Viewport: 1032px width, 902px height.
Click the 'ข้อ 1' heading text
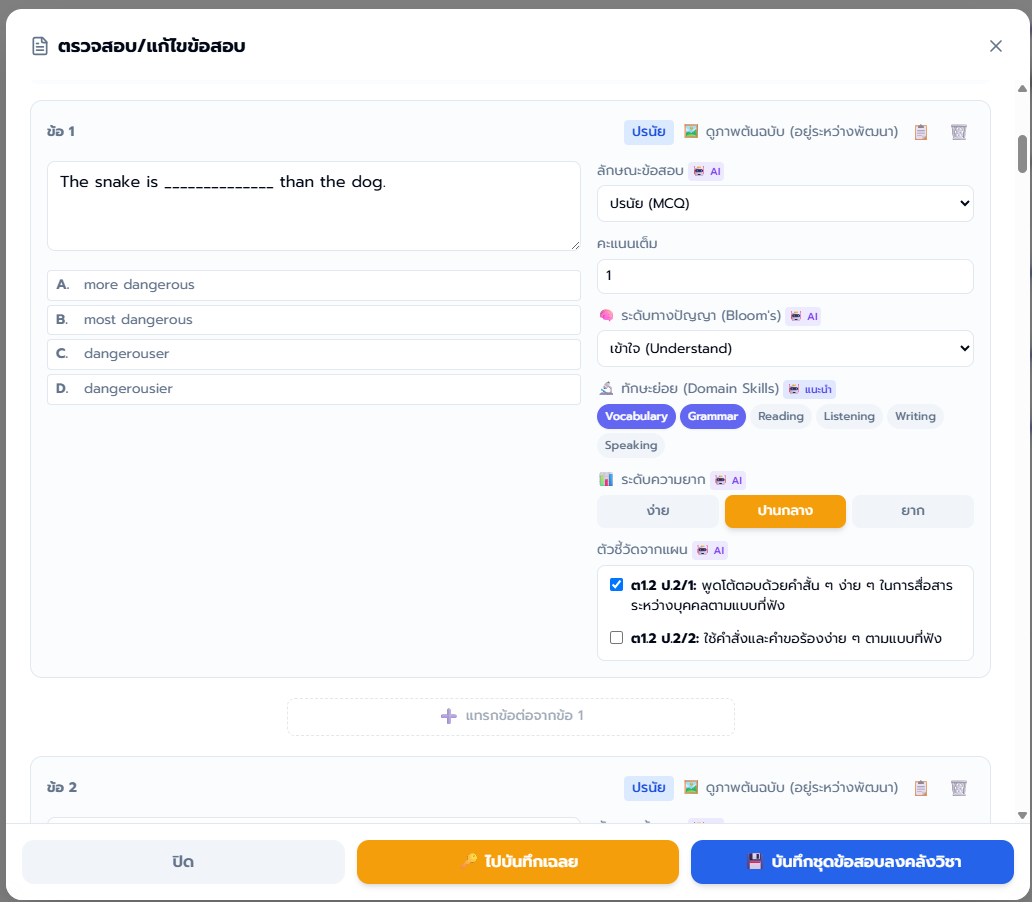click(61, 131)
